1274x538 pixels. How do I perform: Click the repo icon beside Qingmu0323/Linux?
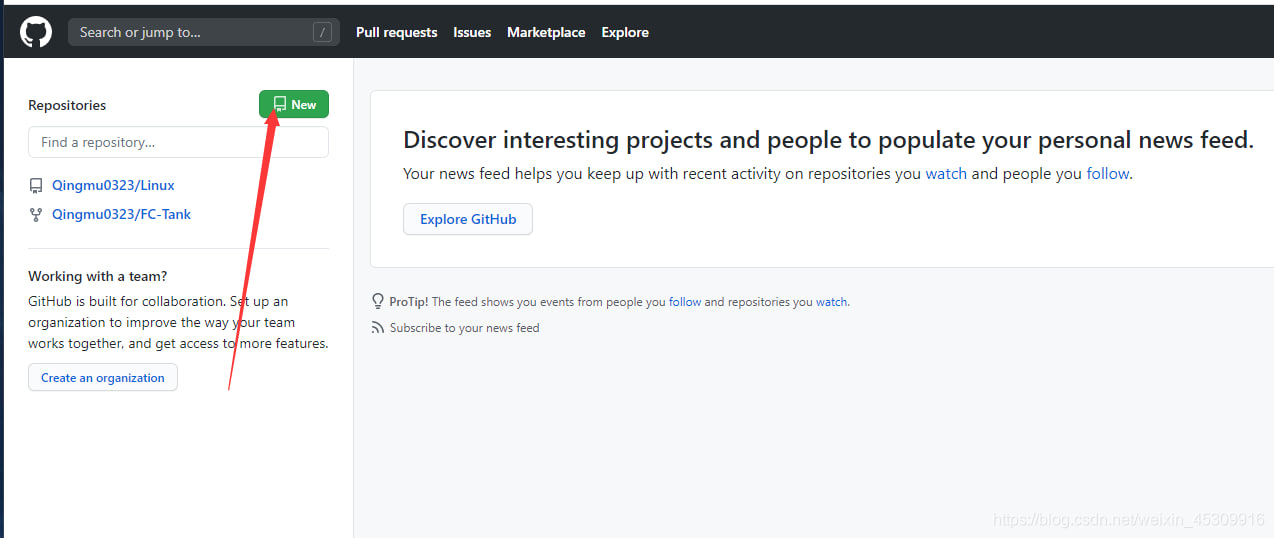36,186
